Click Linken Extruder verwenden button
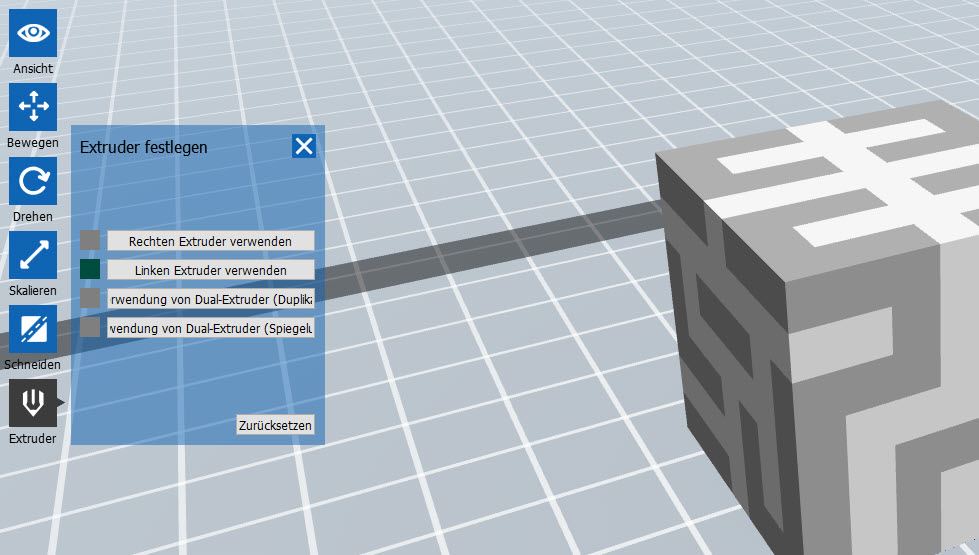 (210, 270)
